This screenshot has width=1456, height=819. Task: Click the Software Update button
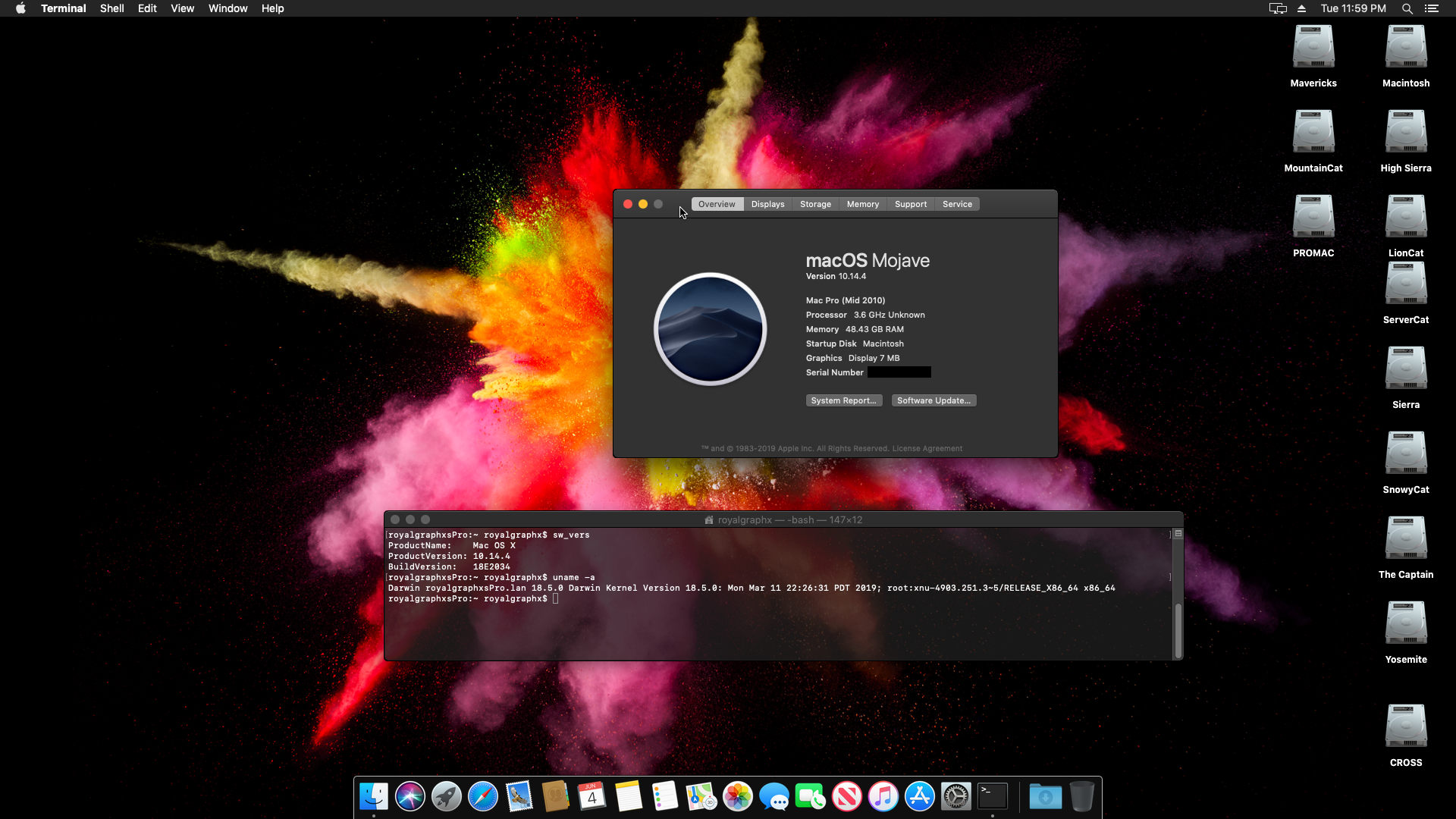coord(934,400)
